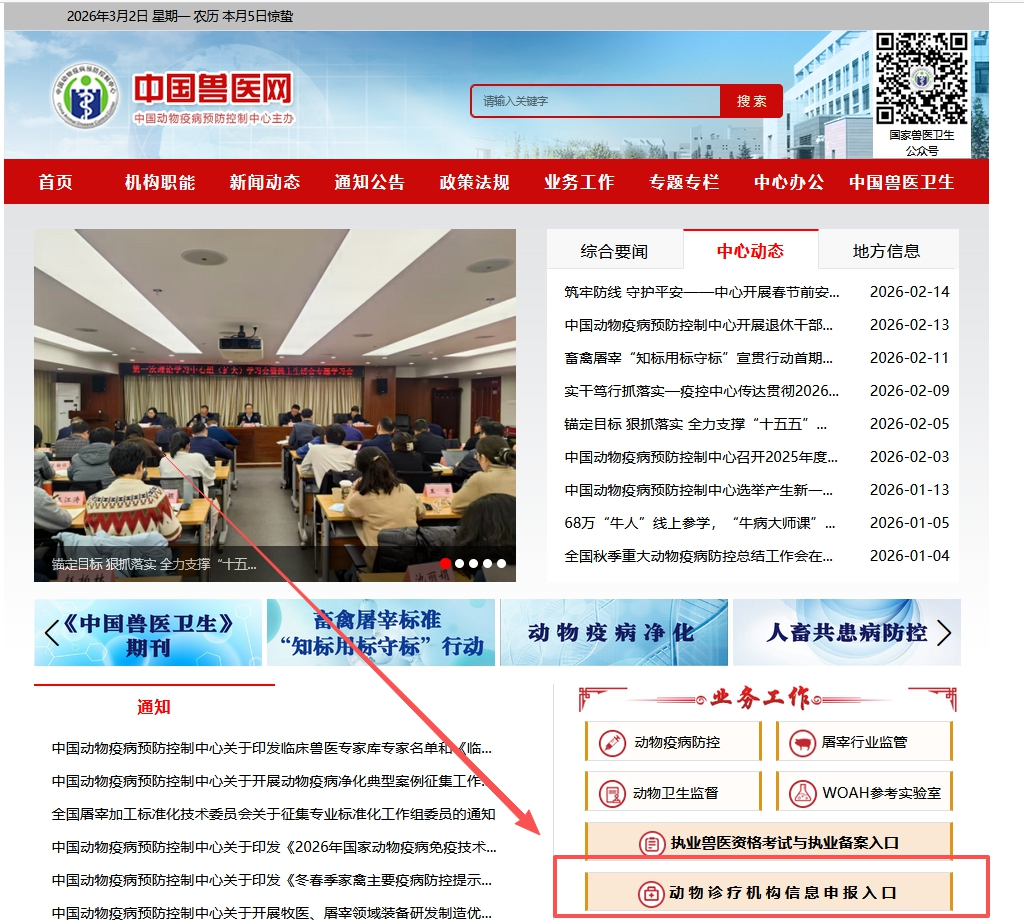The height and width of the screenshot is (920, 1024).
Task: Switch to the 综合要闻 tab
Action: tap(614, 251)
